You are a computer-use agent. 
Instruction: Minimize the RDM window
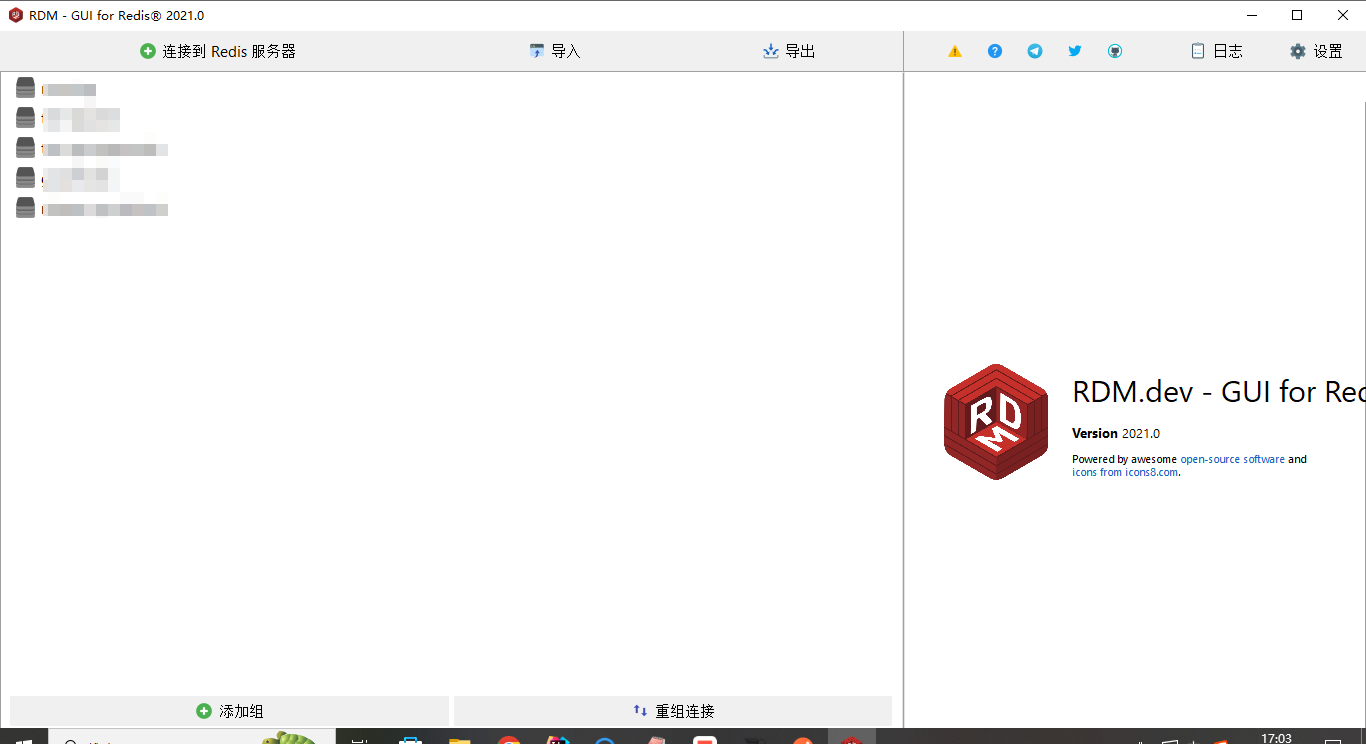pyautogui.click(x=1252, y=15)
